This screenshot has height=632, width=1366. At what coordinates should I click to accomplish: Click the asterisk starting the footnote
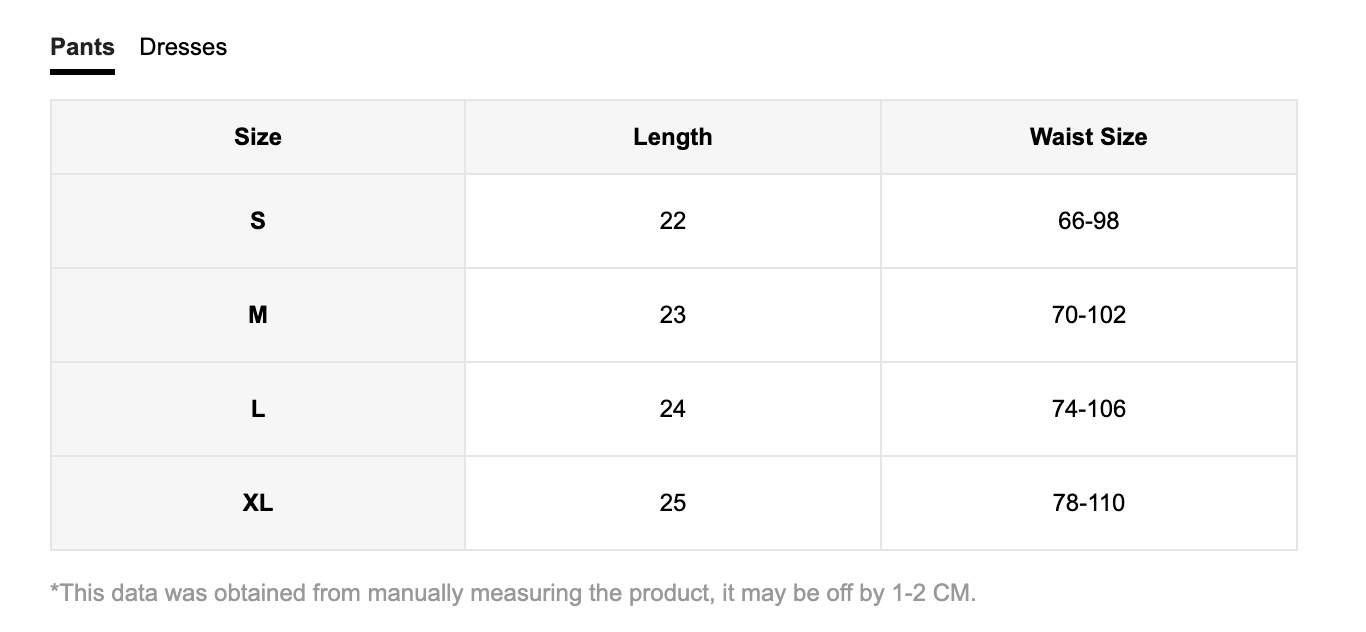coord(55,589)
